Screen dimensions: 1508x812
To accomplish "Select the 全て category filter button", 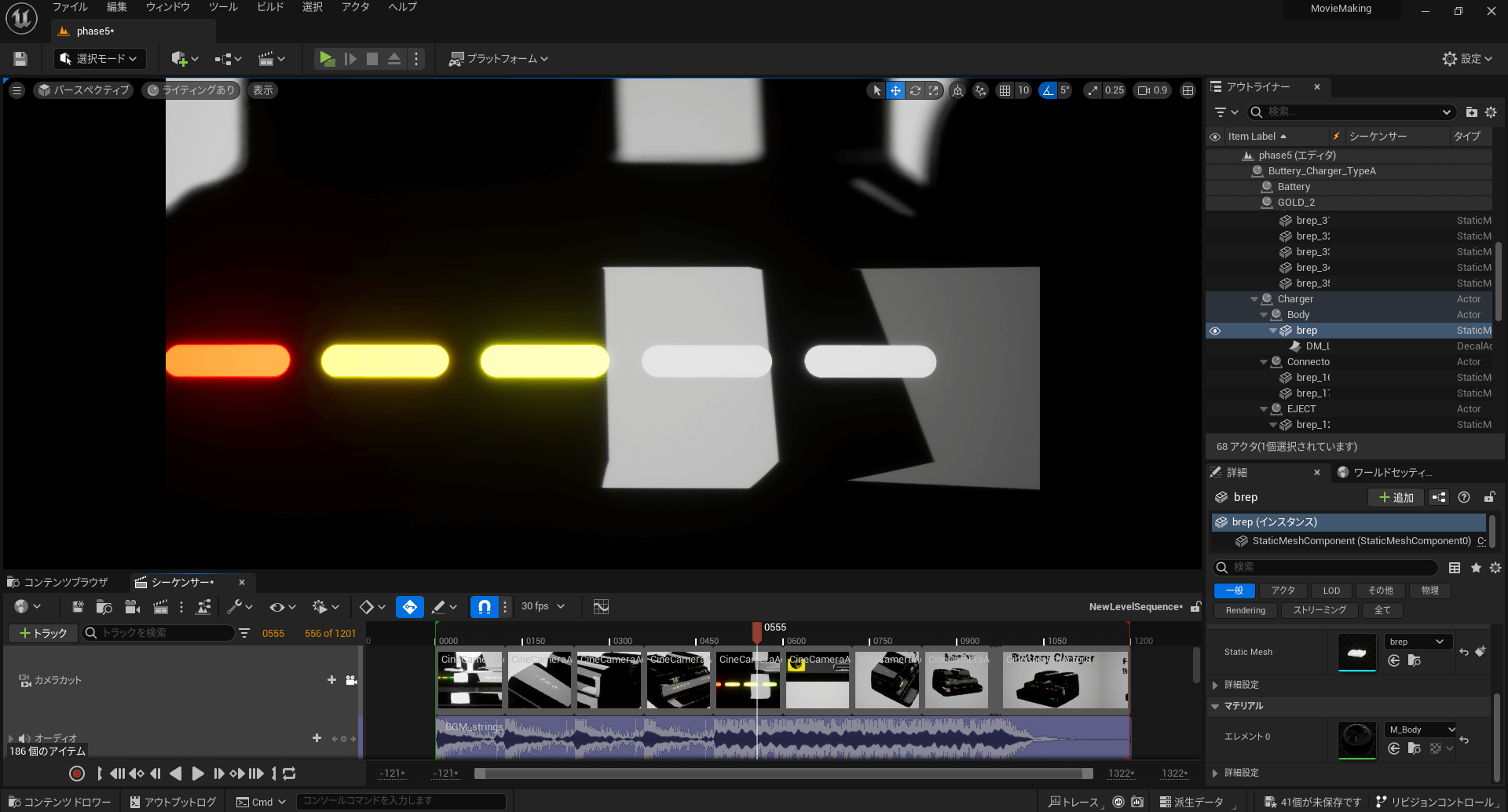I will tap(1382, 610).
